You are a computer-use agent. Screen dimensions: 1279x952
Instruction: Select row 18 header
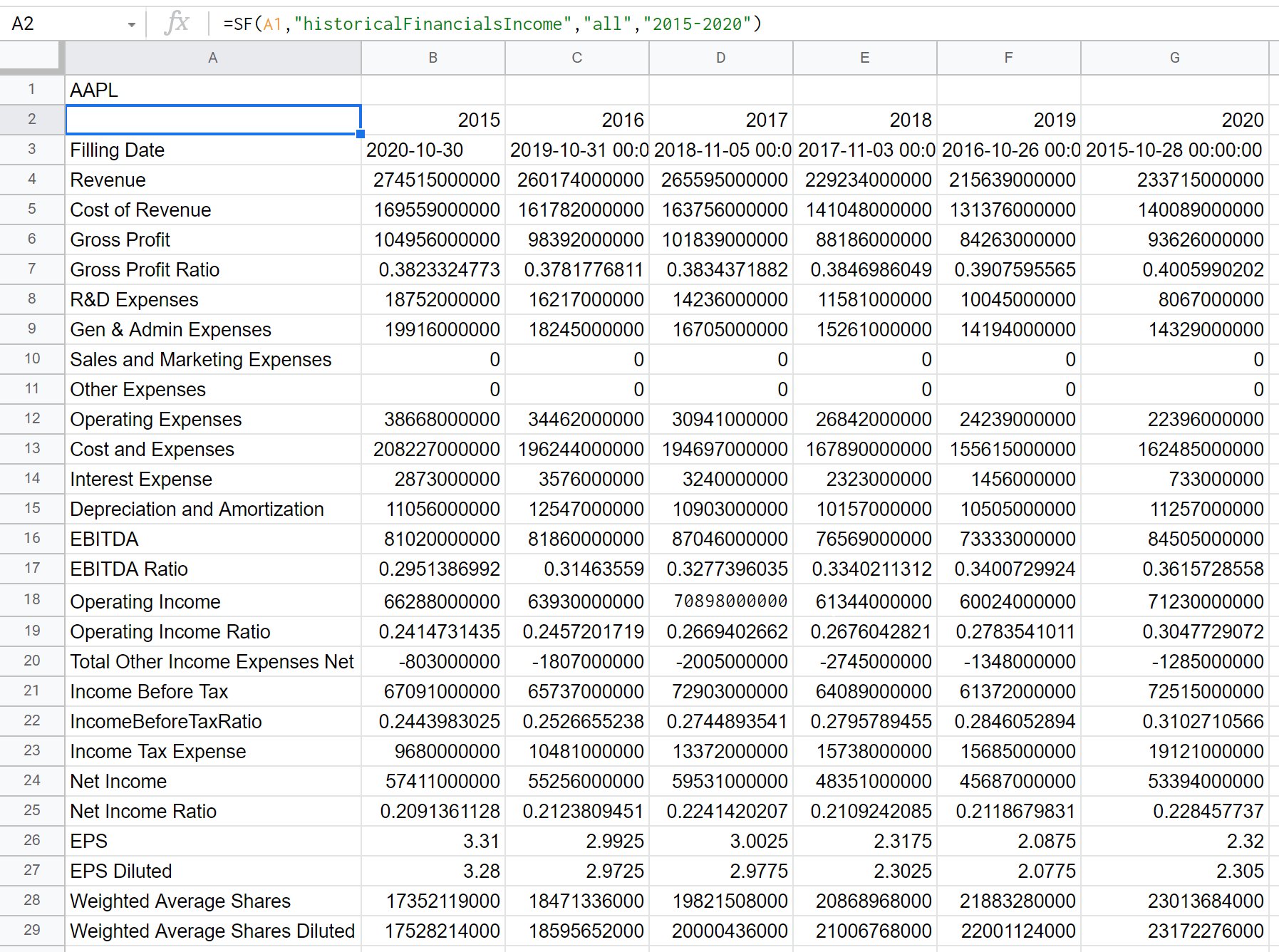pos(32,599)
